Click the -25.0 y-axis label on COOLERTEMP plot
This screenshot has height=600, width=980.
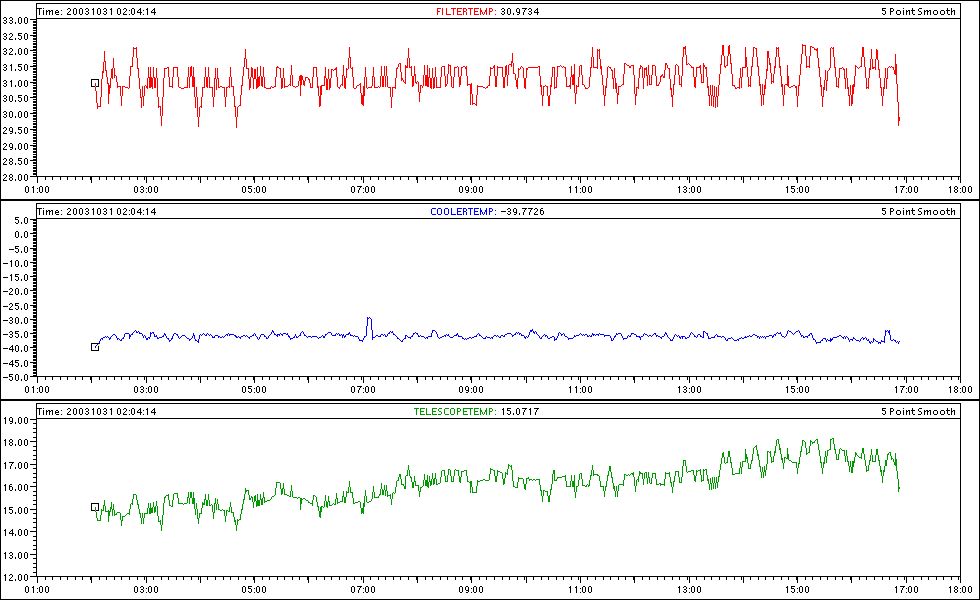[x=16, y=306]
